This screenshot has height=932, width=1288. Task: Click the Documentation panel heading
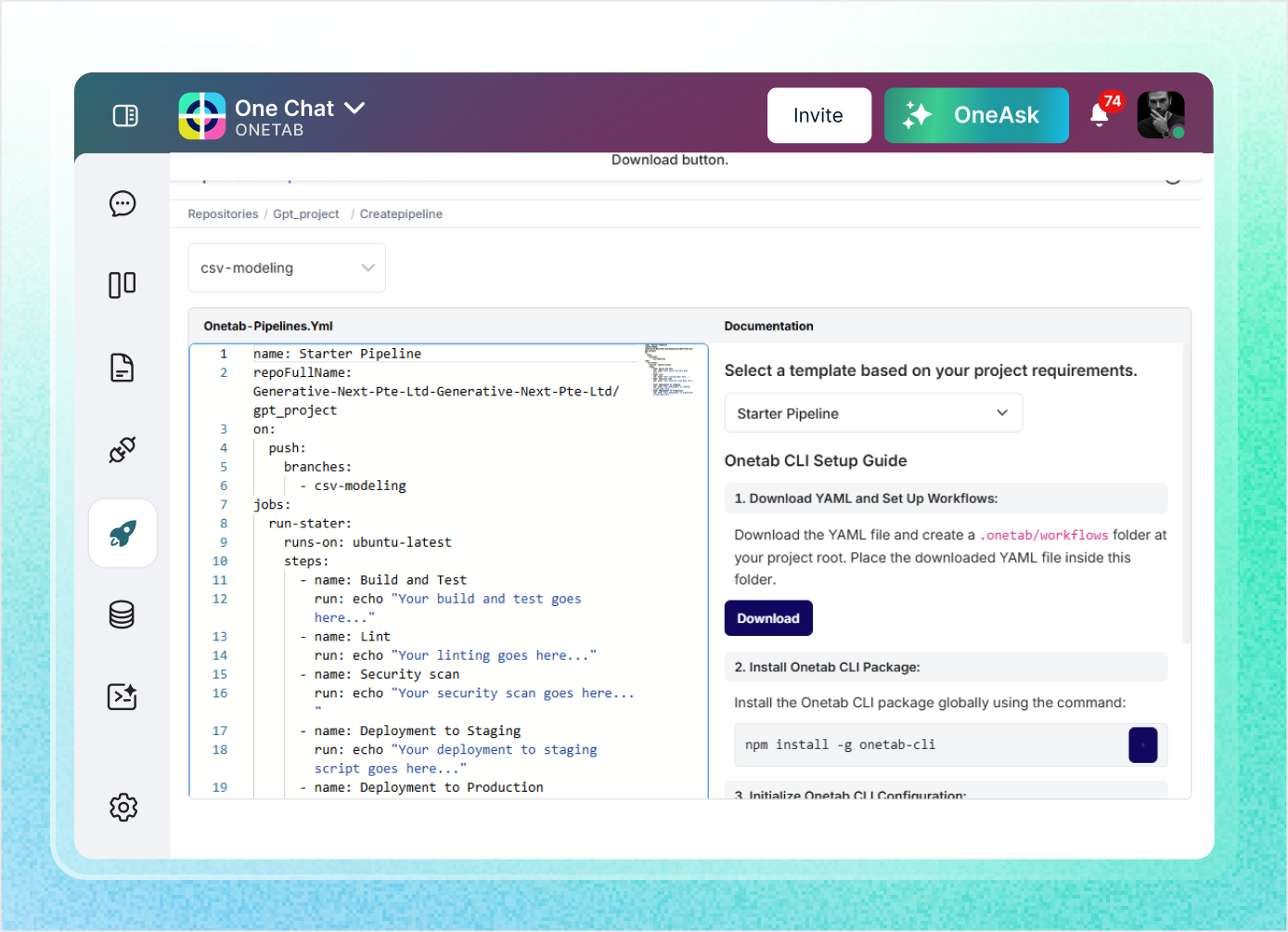pos(768,326)
